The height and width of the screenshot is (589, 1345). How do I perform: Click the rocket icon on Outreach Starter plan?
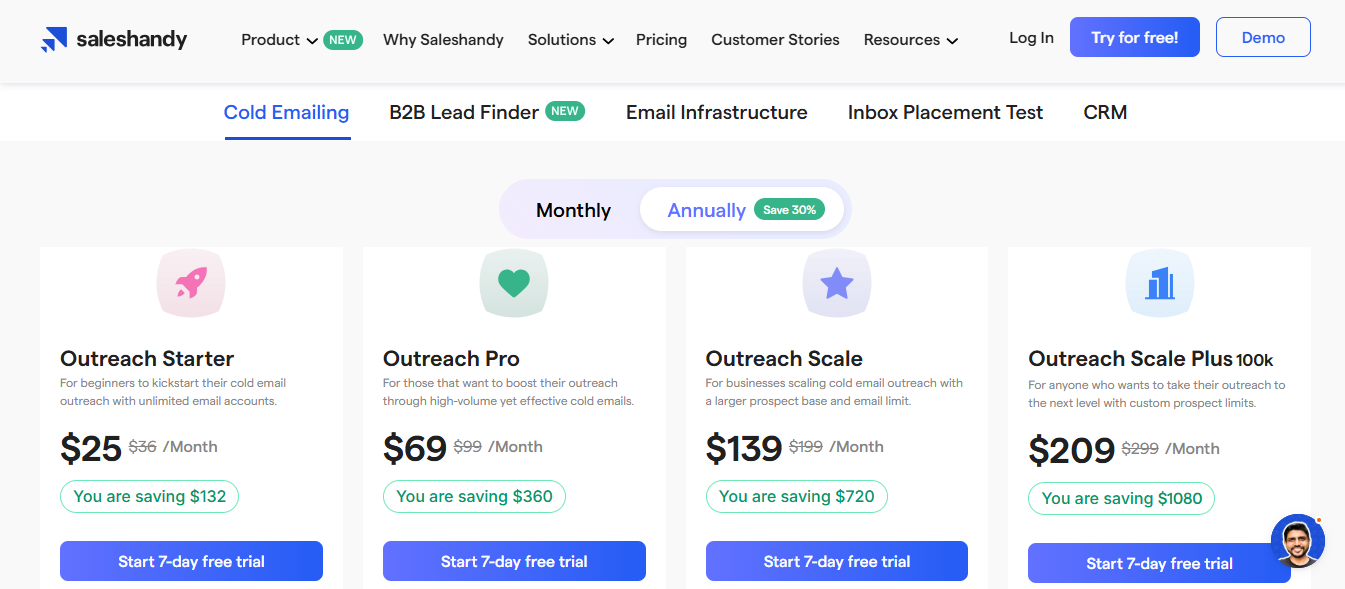(x=190, y=283)
